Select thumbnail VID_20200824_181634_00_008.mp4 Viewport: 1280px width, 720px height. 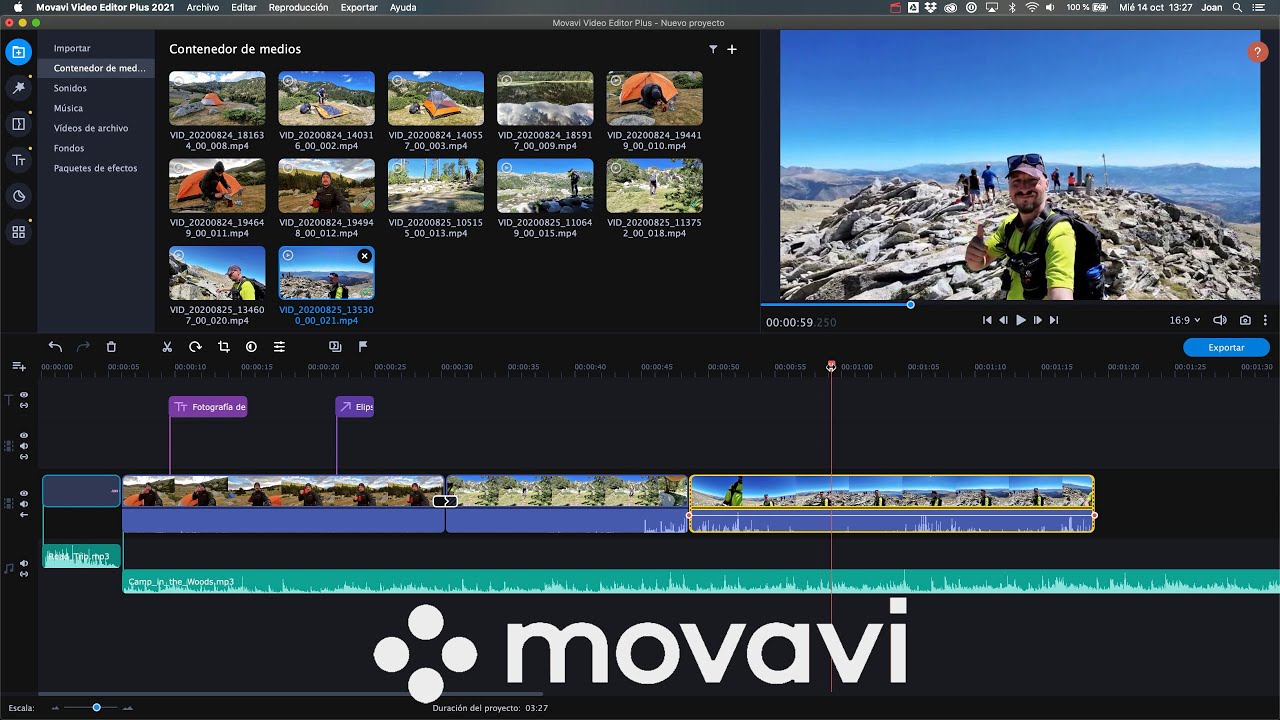tap(217, 98)
